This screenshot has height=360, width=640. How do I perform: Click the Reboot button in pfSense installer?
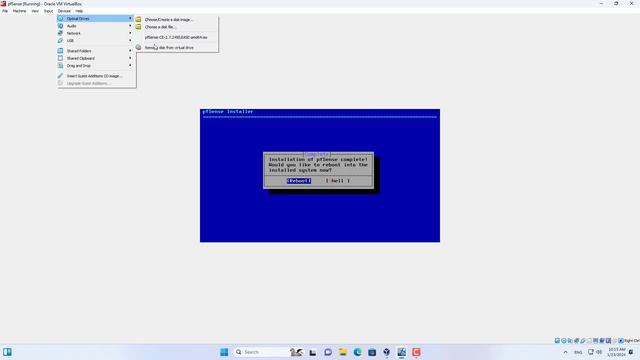tap(299, 180)
